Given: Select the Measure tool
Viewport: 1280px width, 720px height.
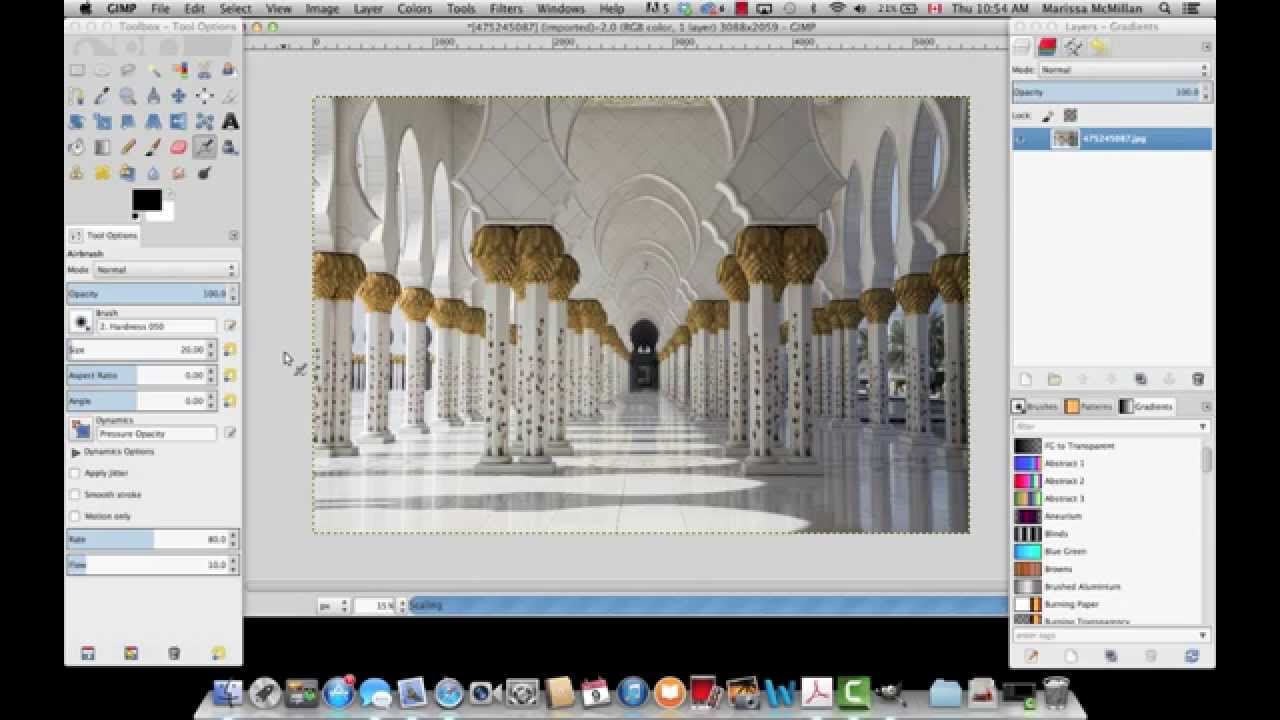Looking at the screenshot, I should (x=153, y=96).
